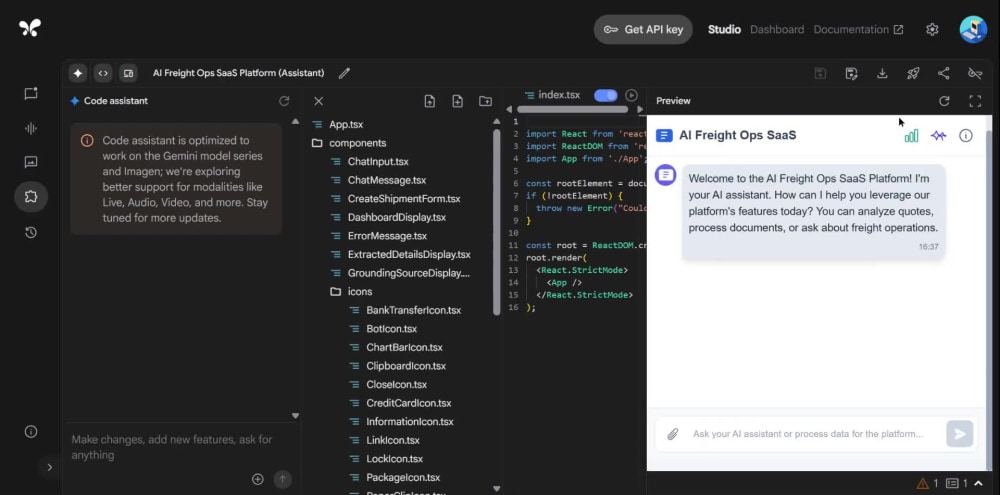Viewport: 1000px width, 495px height.
Task: Open the Chat icon in left sidebar
Action: (x=31, y=94)
